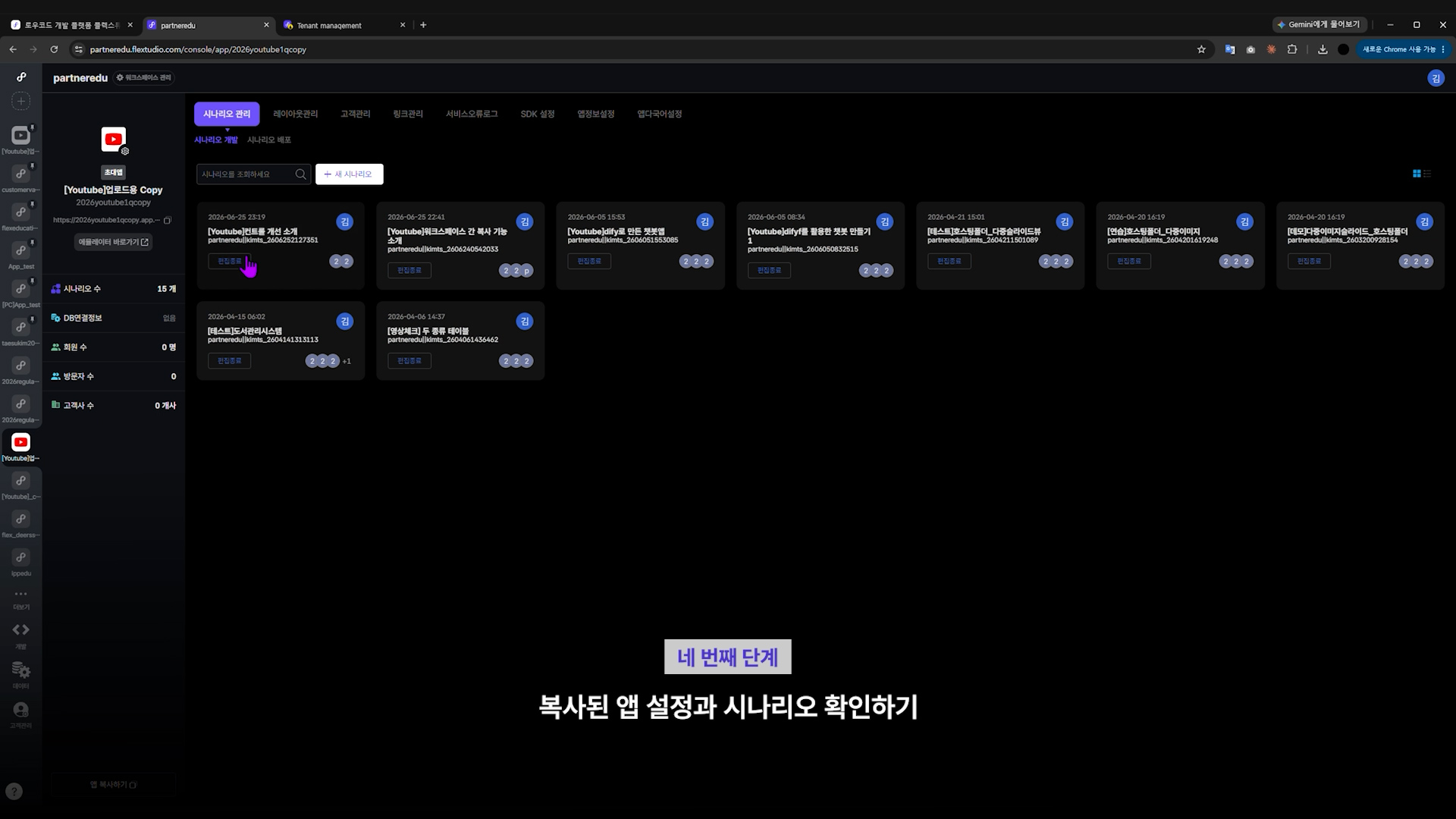Click the DB연결정보 row

(x=114, y=318)
